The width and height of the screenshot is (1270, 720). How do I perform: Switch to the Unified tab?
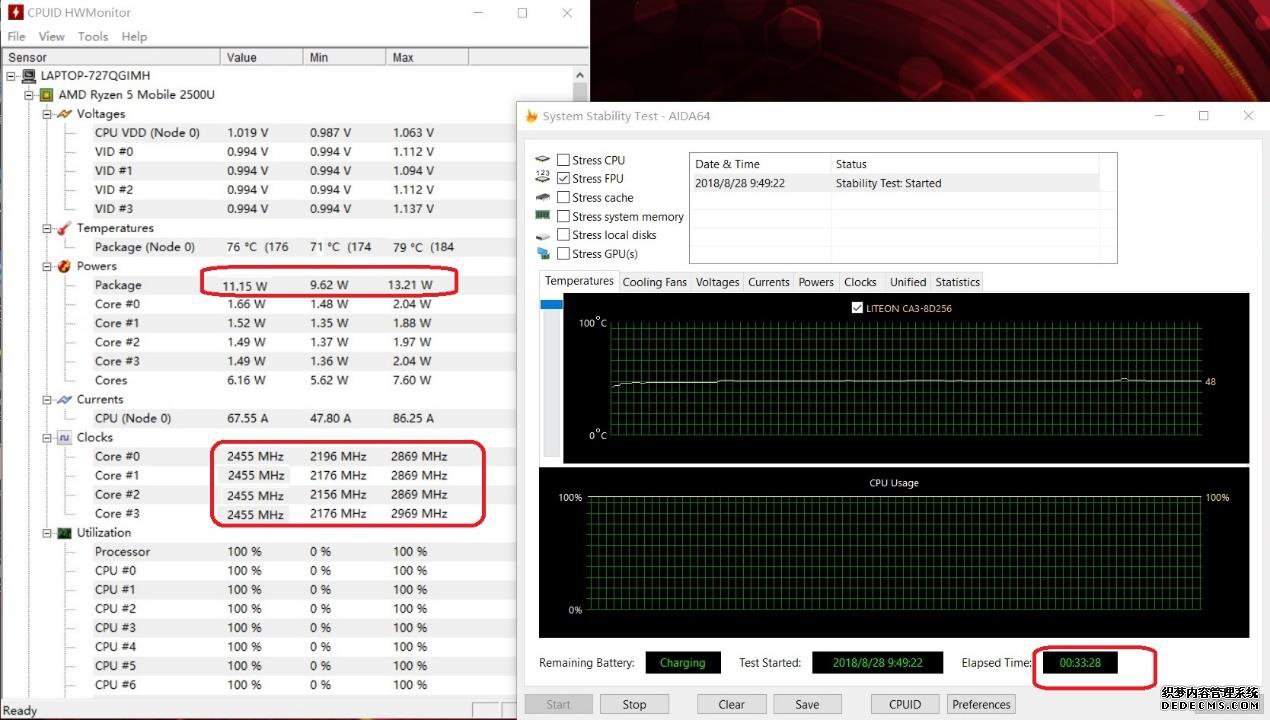pyautogui.click(x=908, y=282)
